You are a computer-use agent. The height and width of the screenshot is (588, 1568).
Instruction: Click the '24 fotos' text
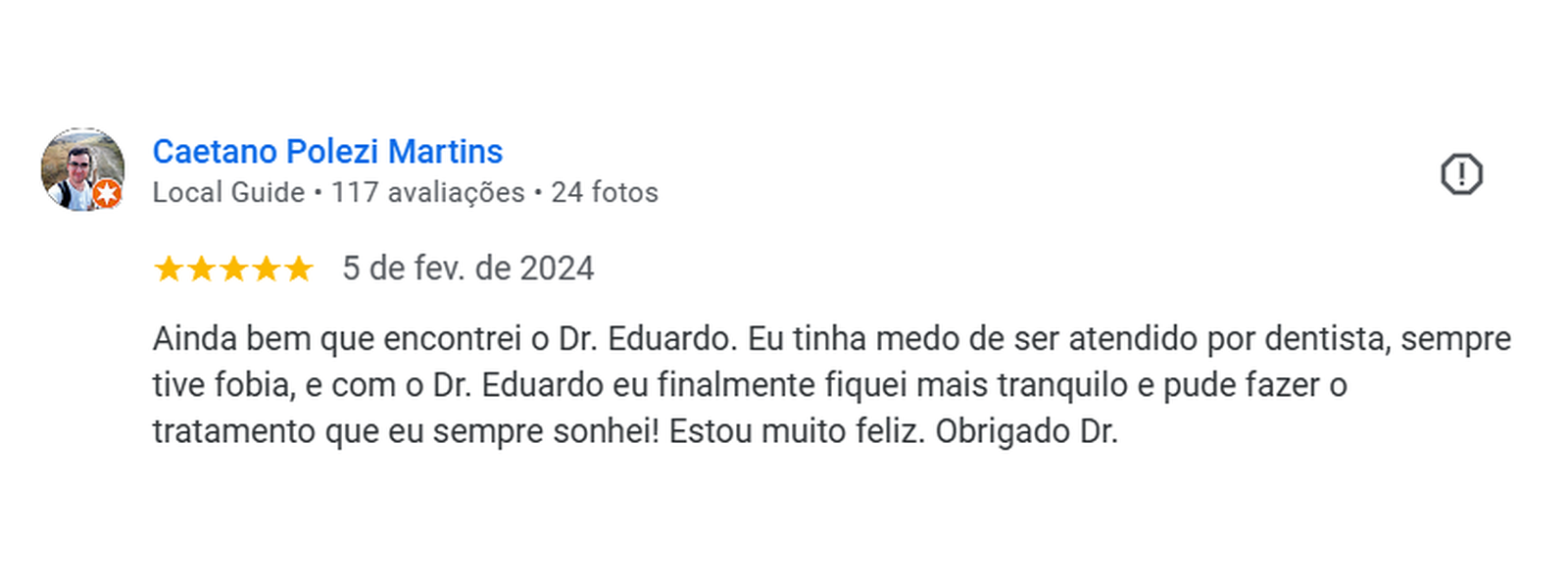click(605, 193)
